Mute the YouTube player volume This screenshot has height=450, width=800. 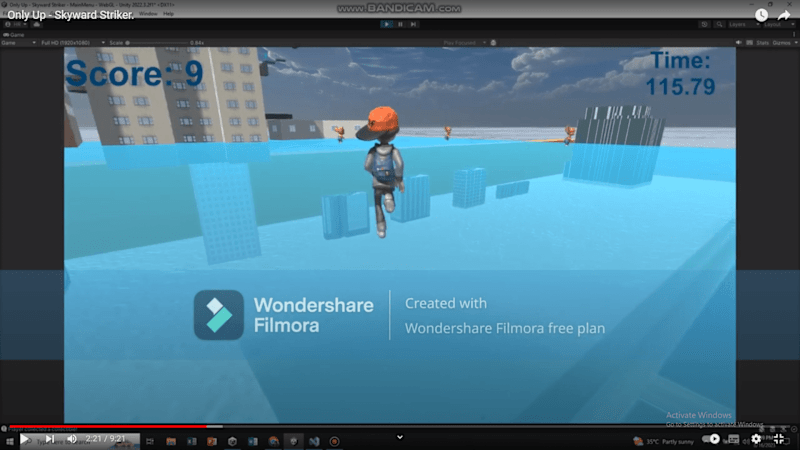pos(72,439)
